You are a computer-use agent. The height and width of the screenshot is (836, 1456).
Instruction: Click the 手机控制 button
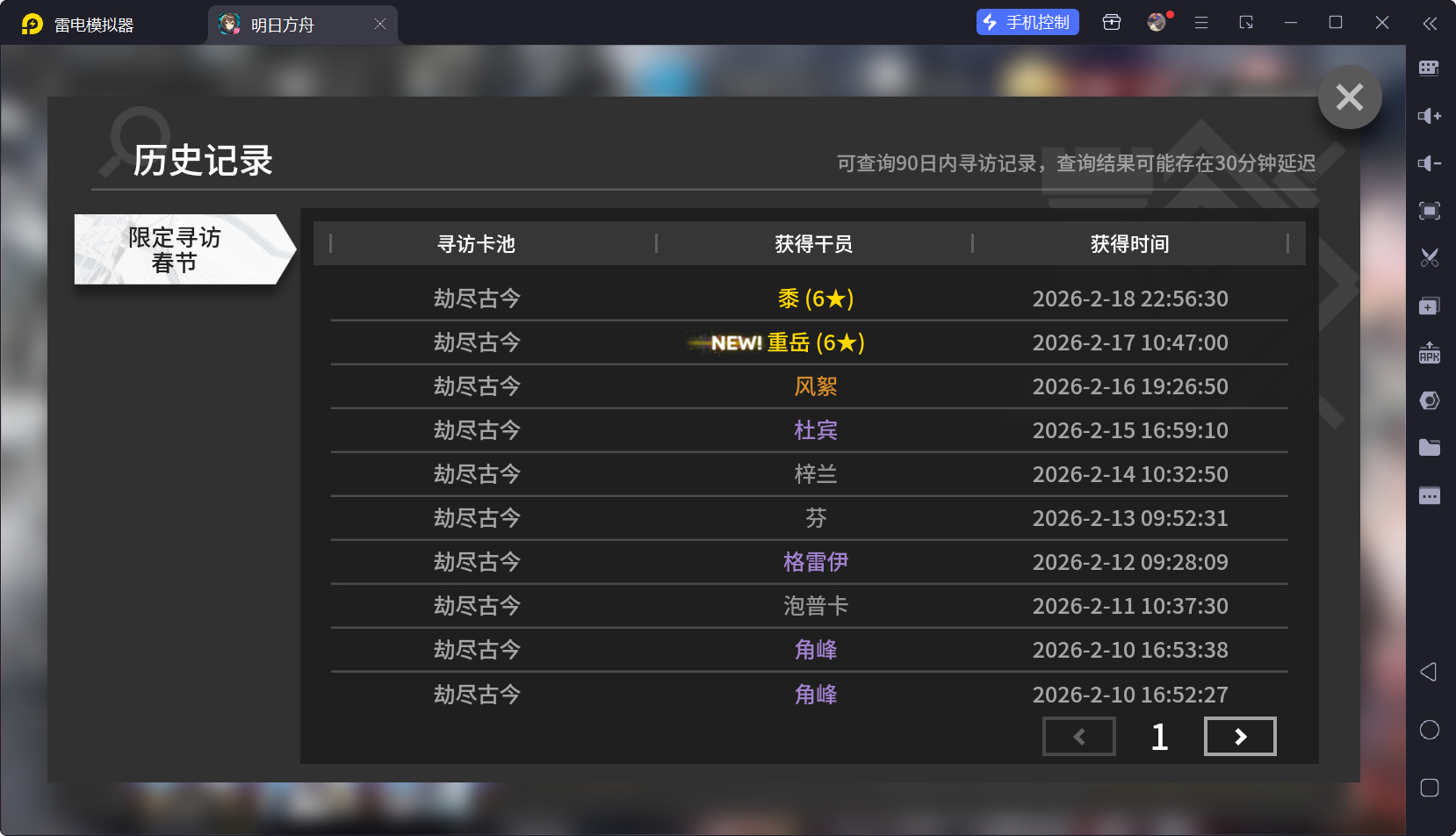[x=1027, y=23]
